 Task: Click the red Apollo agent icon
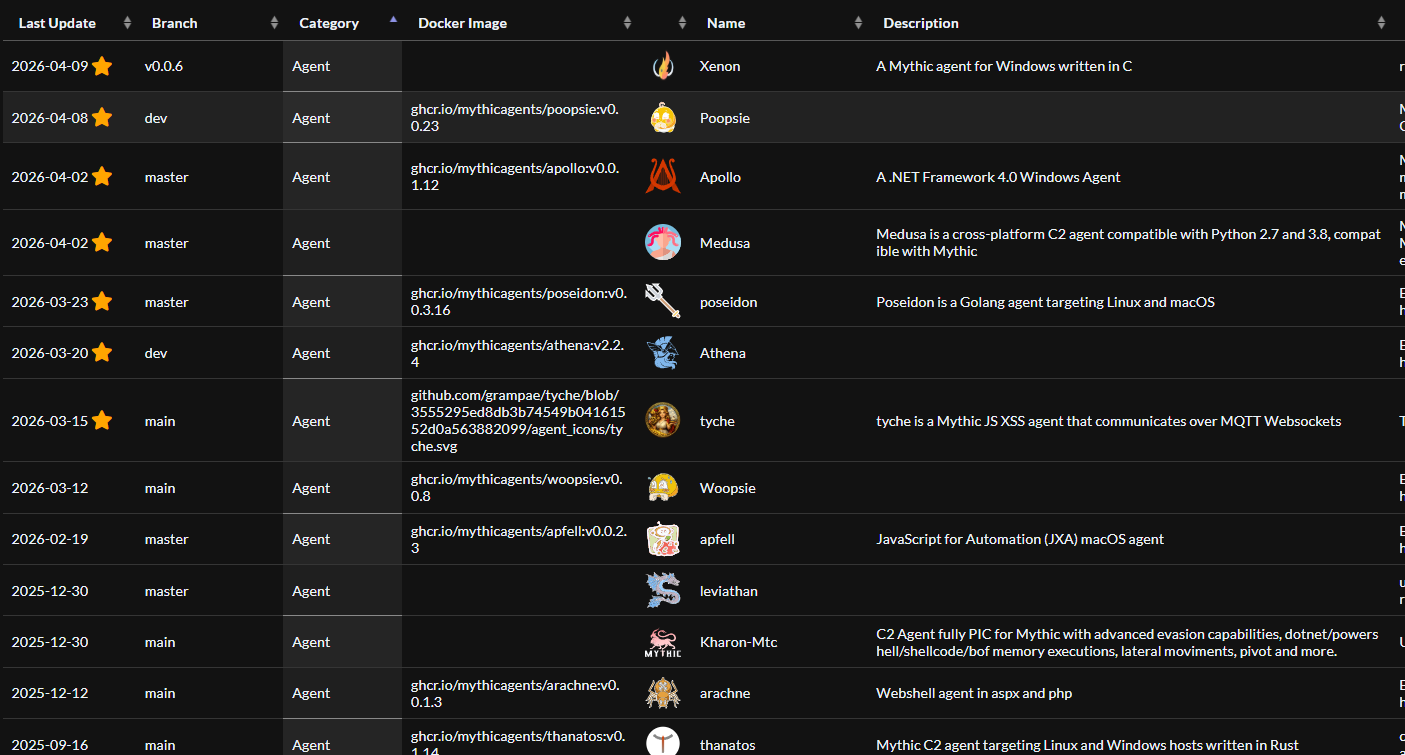[x=663, y=177]
